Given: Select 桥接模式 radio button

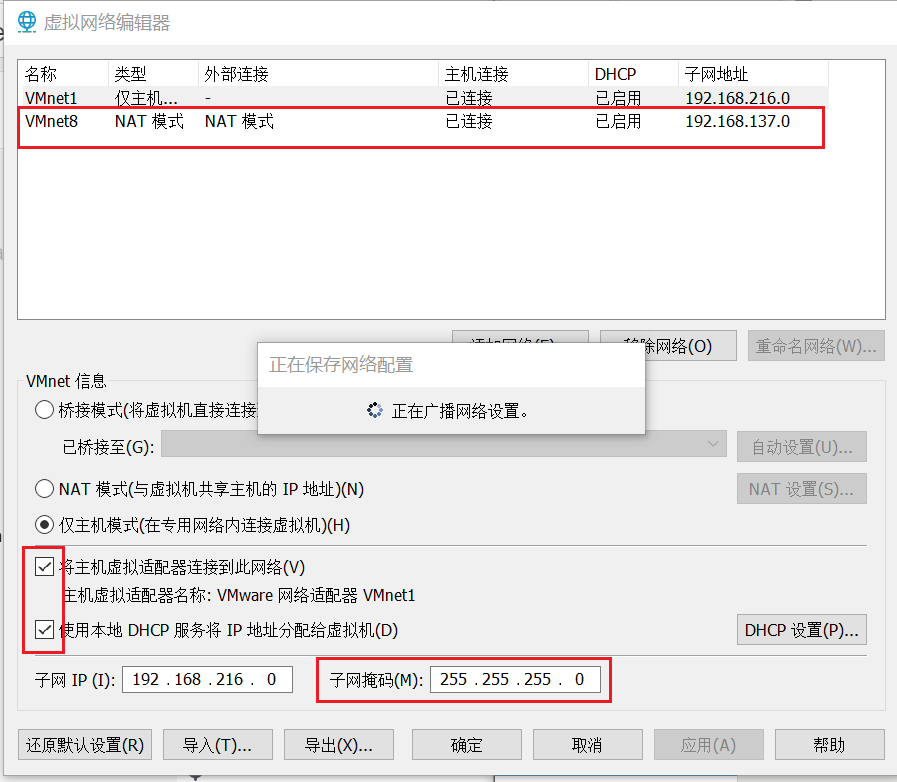Looking at the screenshot, I should (43, 409).
